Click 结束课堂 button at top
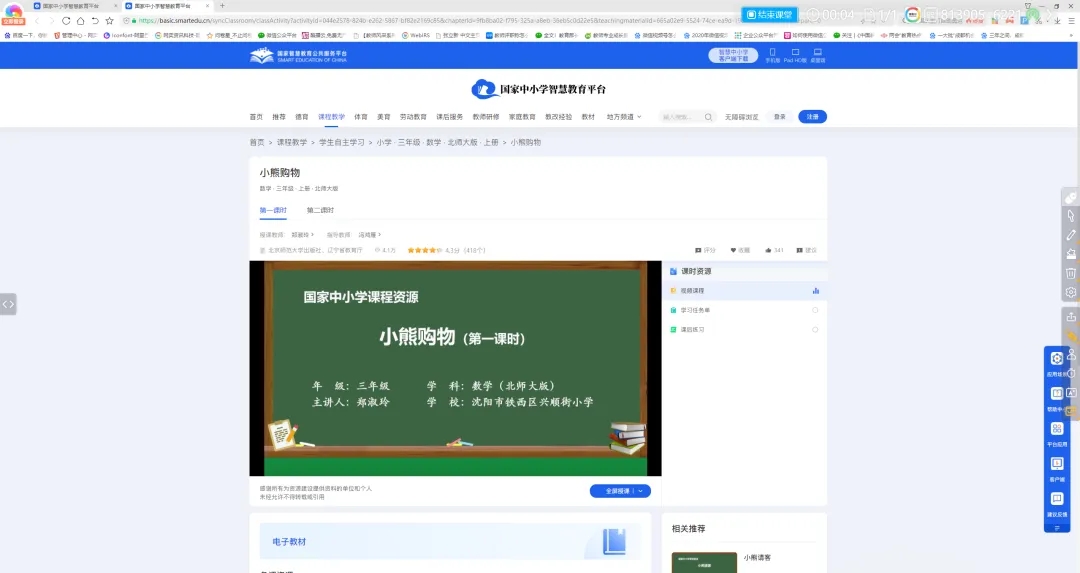The image size is (1080, 573). click(769, 15)
